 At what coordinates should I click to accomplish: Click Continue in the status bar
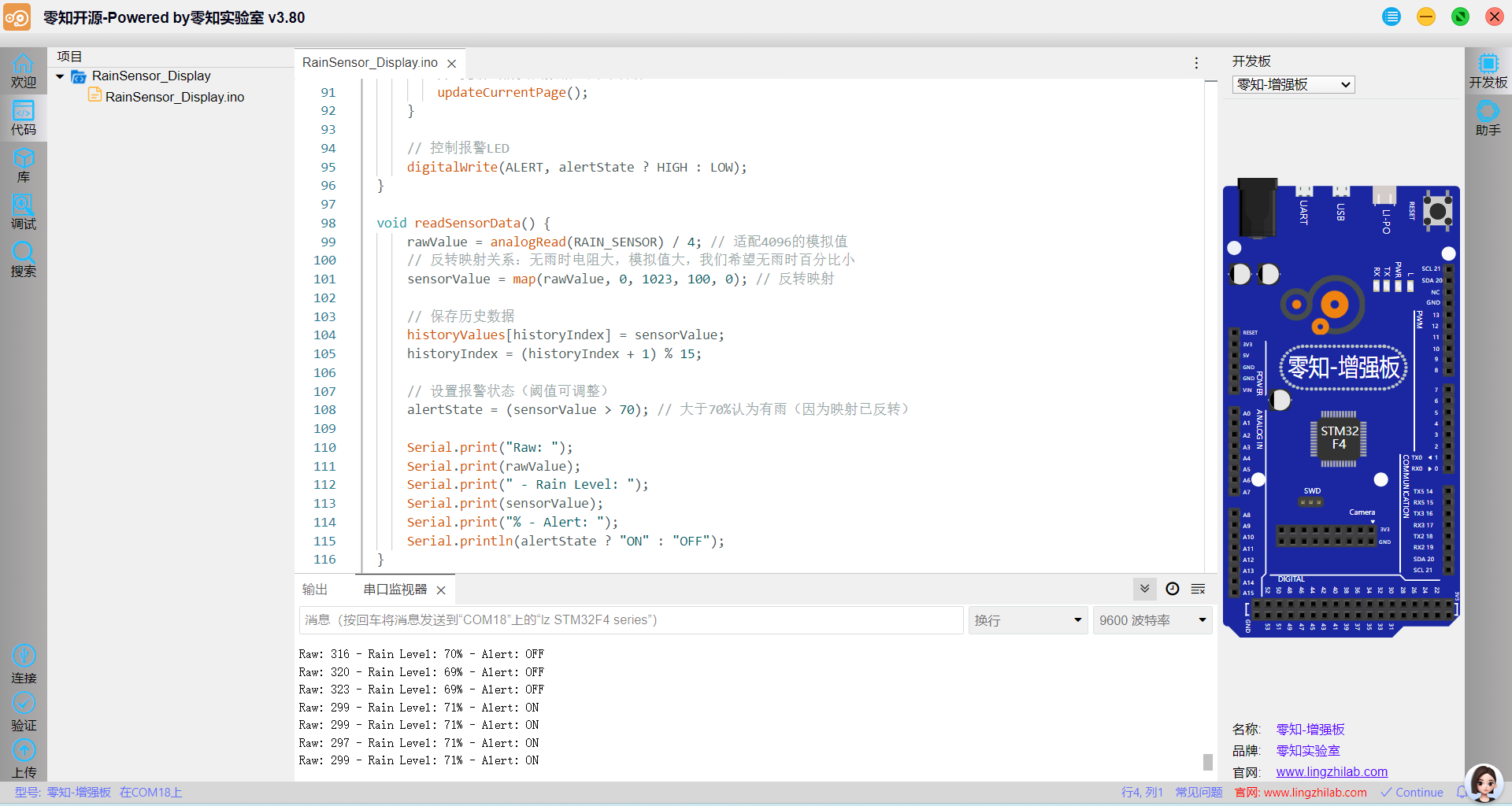coord(1412,793)
